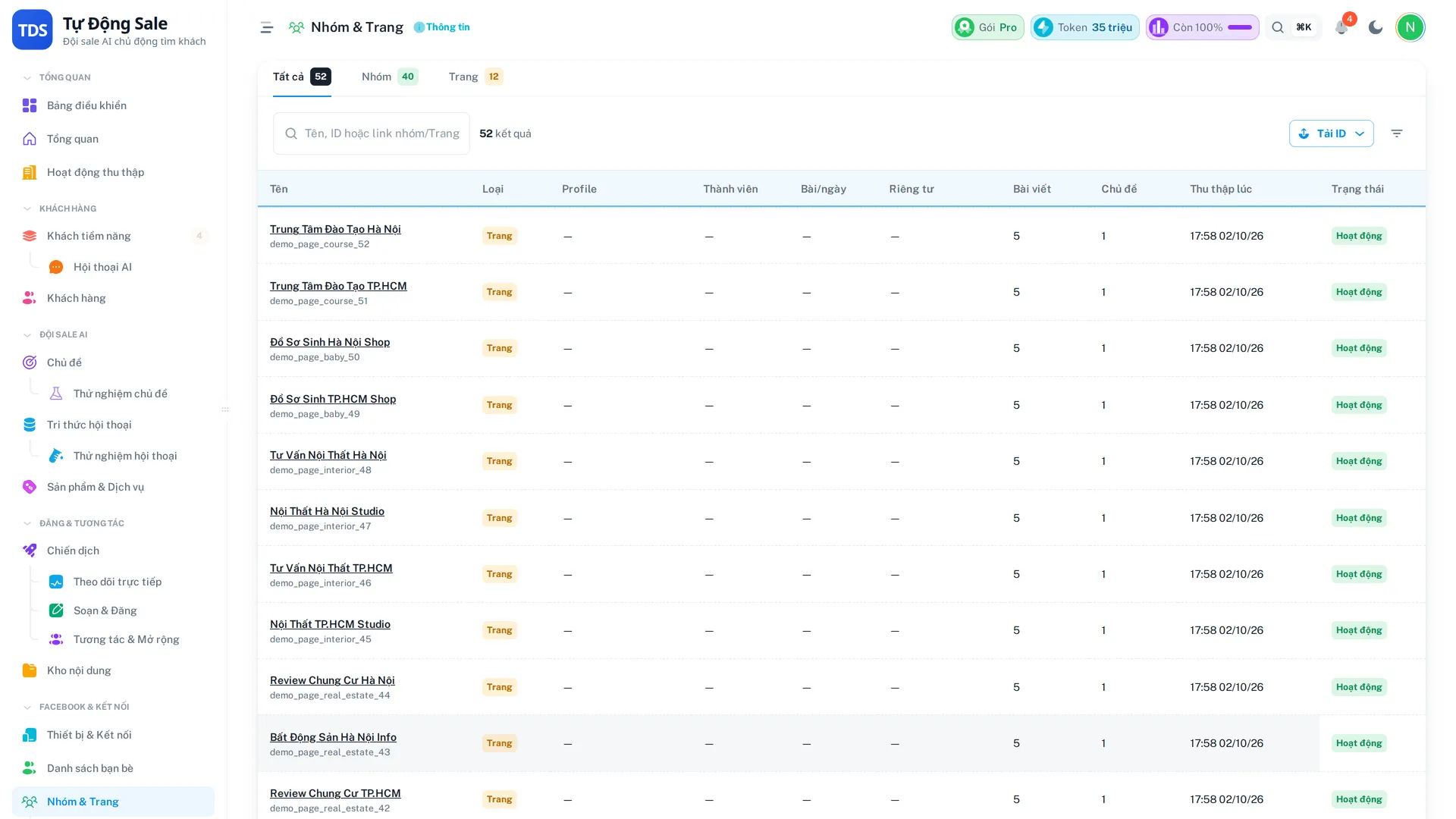Open Sản phẩm & Dịch vụ
1456x819 pixels.
pyautogui.click(x=114, y=487)
